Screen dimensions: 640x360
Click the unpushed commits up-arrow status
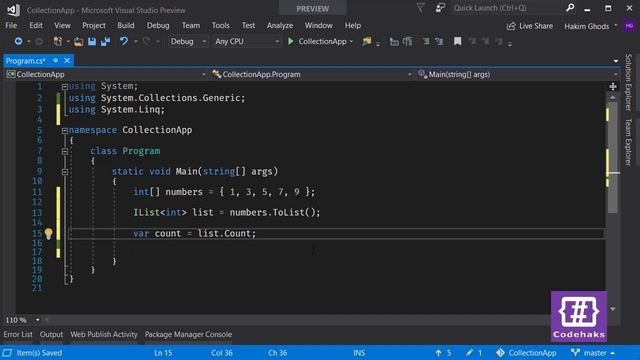point(443,353)
